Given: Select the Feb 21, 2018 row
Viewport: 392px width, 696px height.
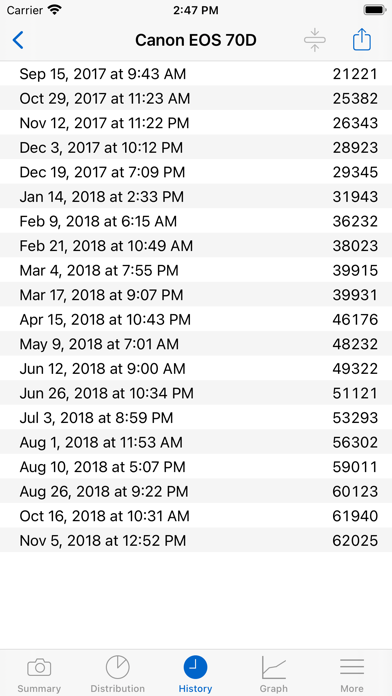Looking at the screenshot, I should 196,245.
